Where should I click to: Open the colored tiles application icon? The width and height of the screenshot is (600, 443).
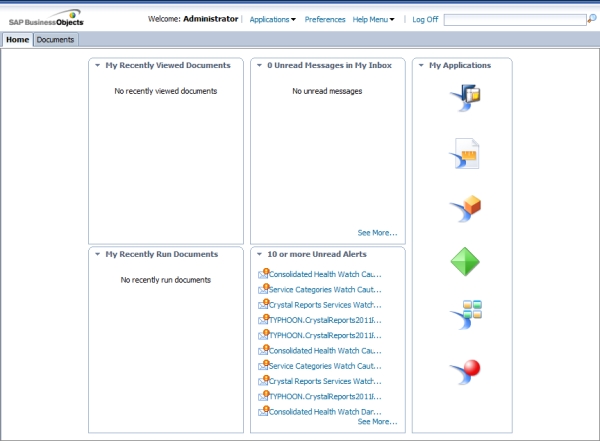(x=466, y=315)
